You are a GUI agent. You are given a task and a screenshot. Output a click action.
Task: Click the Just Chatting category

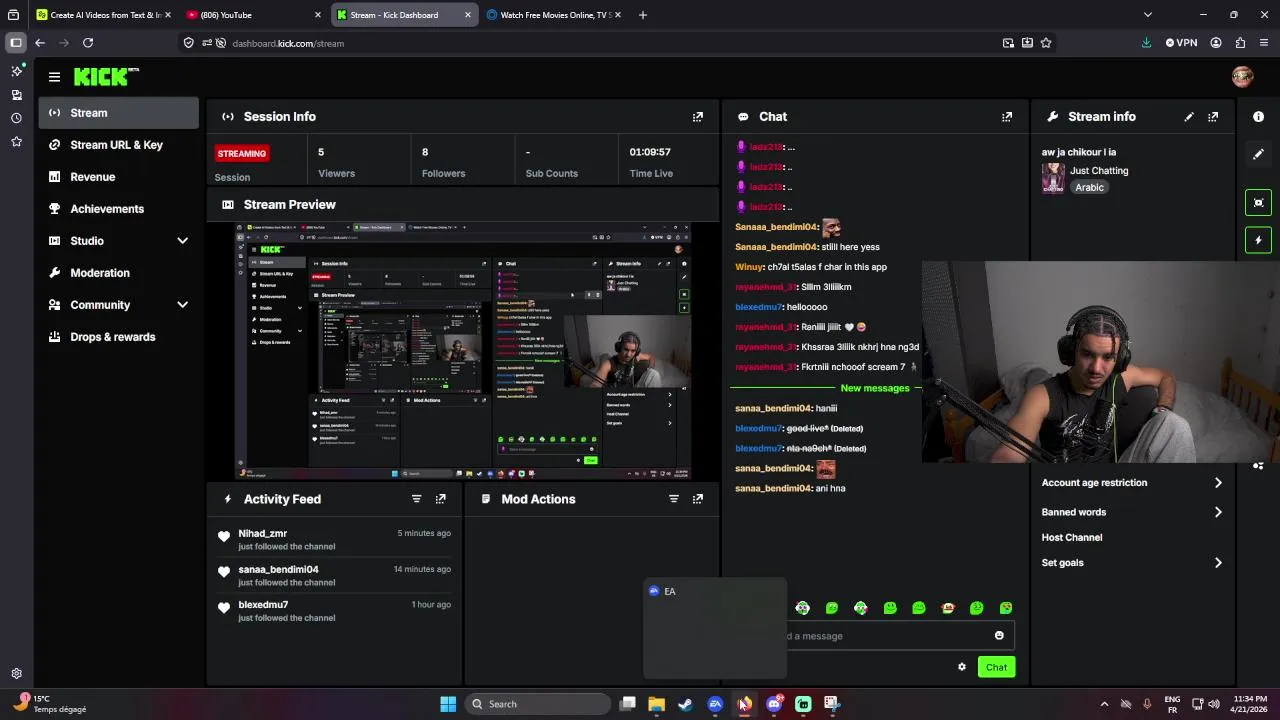point(1099,171)
